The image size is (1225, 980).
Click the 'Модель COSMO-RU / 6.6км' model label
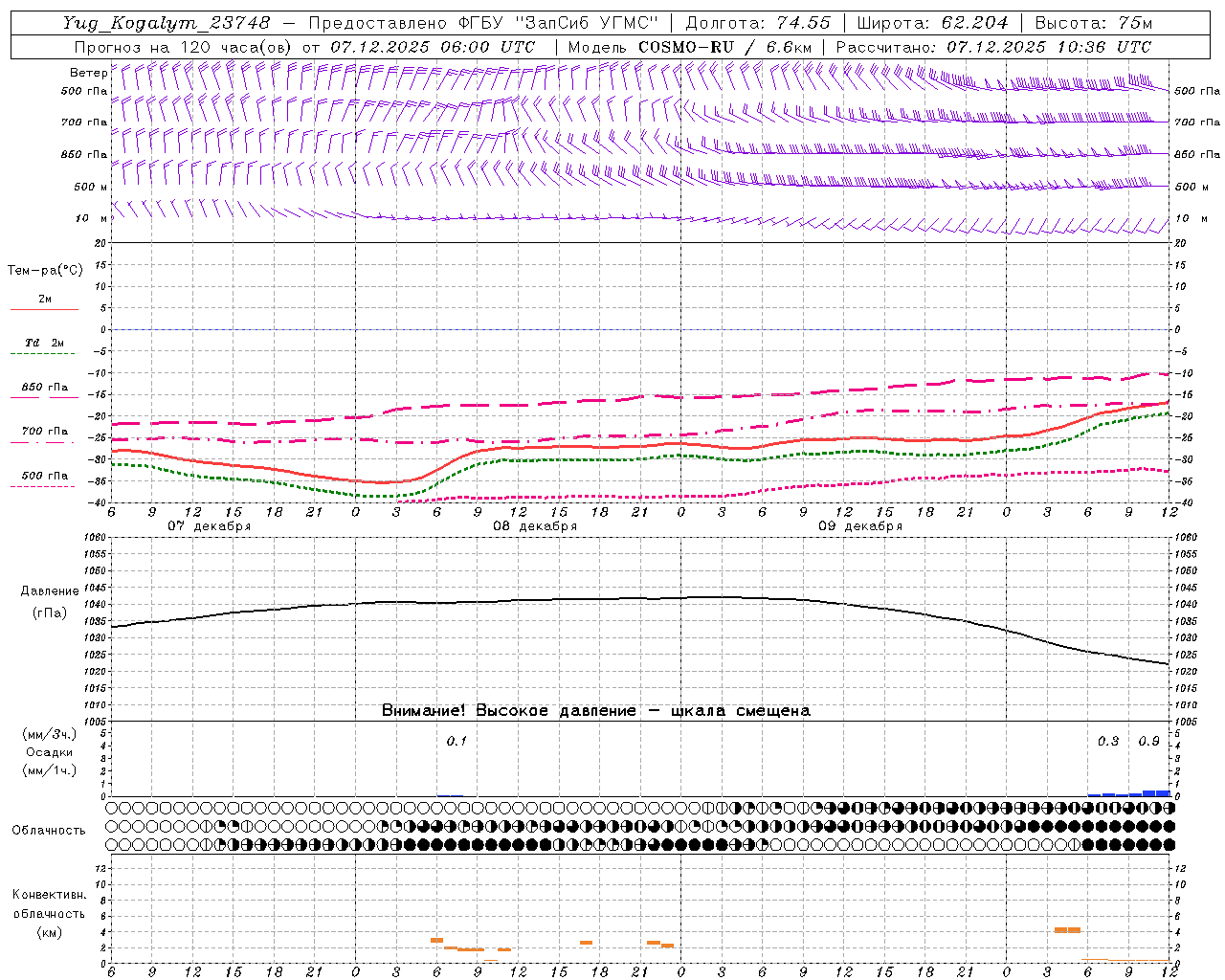point(689,47)
